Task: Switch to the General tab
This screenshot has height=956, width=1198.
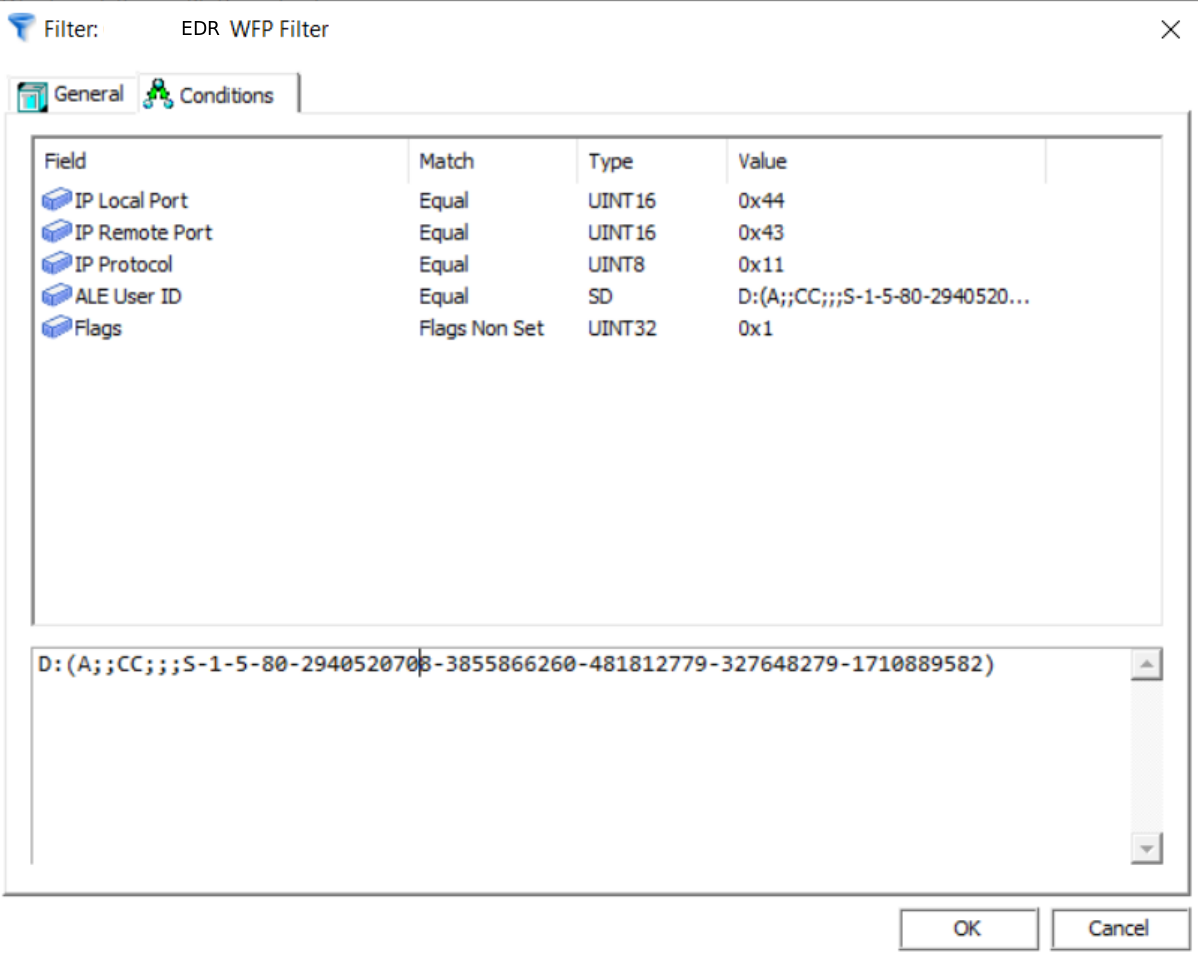Action: [73, 95]
